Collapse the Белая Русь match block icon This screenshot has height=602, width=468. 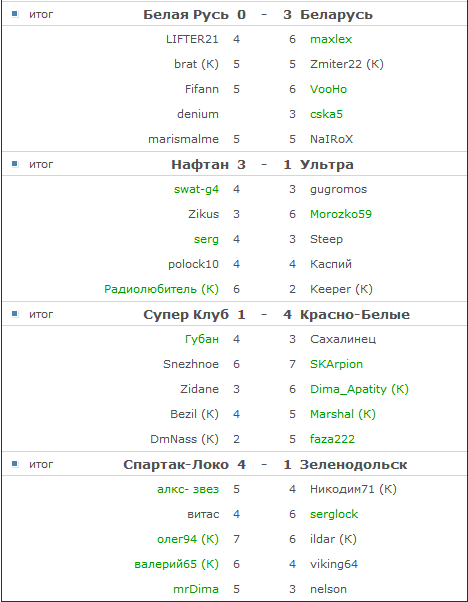coord(15,14)
